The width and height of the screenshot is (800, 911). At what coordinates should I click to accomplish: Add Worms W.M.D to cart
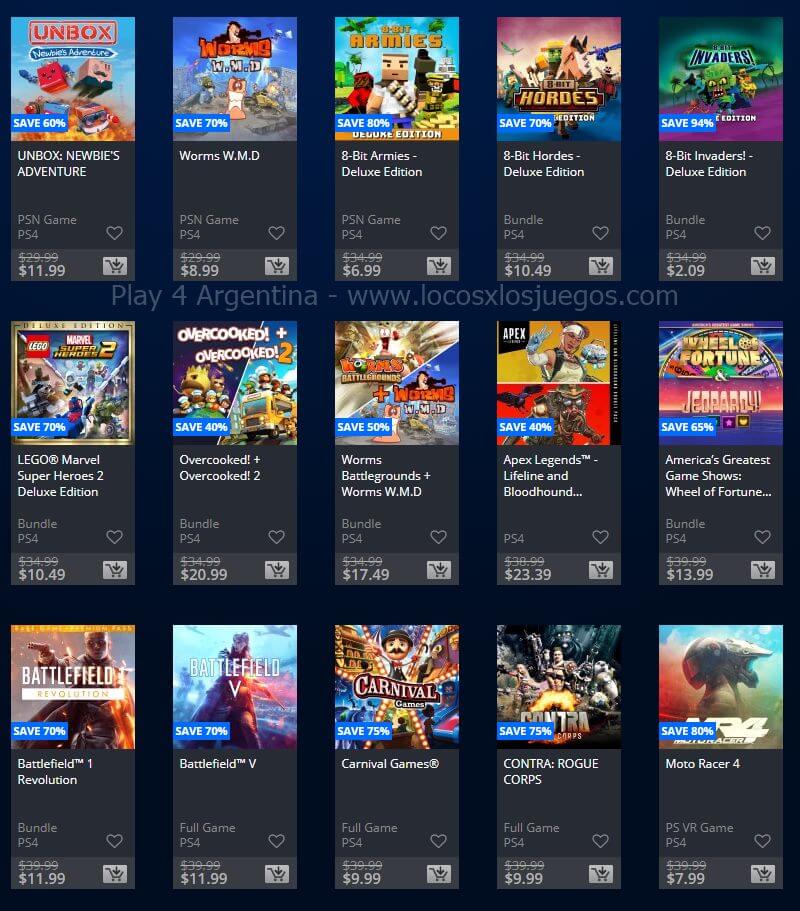coord(277,266)
